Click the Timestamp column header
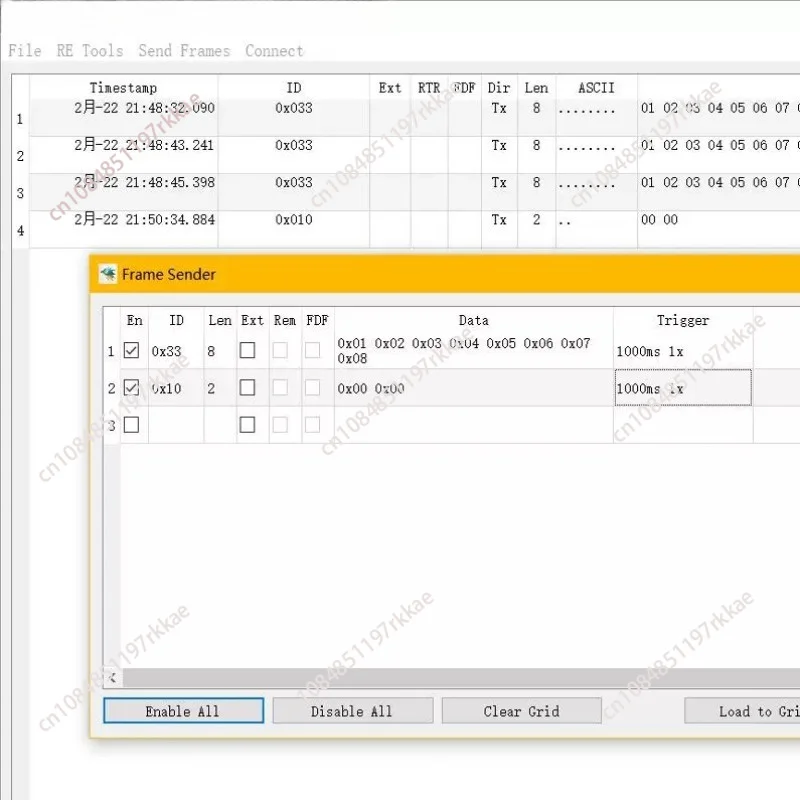The height and width of the screenshot is (800, 800). 123,88
